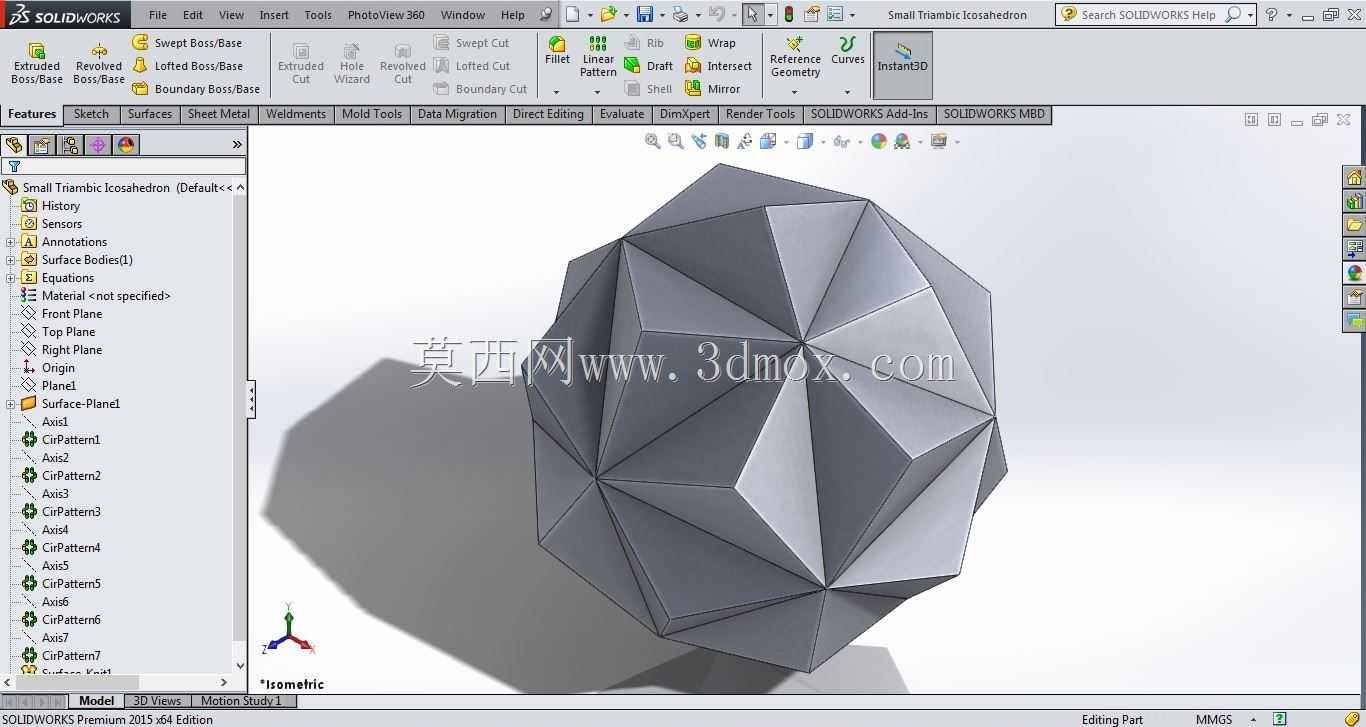The height and width of the screenshot is (727, 1366).
Task: Open the Fillet dropdown arrow
Action: pyautogui.click(x=557, y=91)
